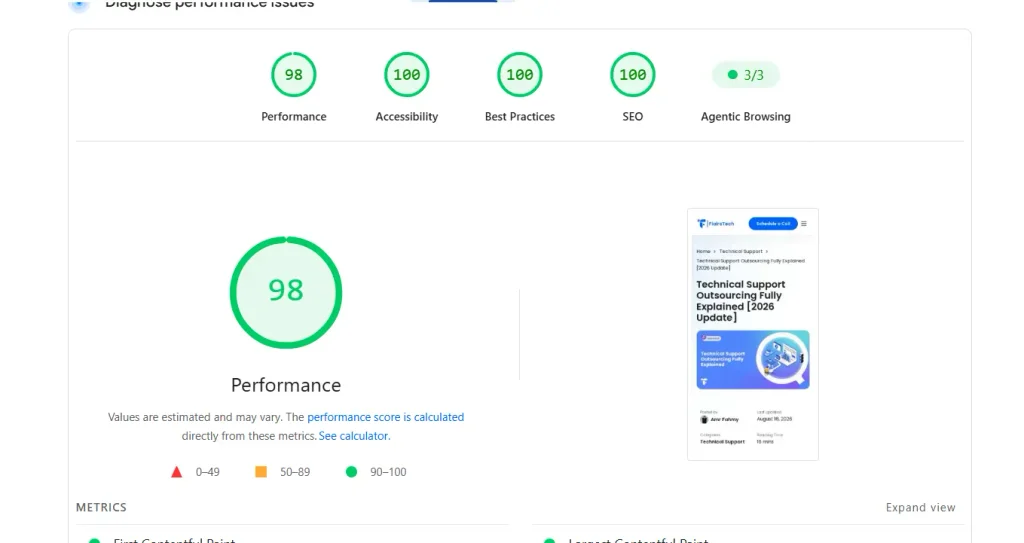The width and height of the screenshot is (1024, 543).
Task: Click Expand view in Metrics section
Action: click(x=920, y=508)
